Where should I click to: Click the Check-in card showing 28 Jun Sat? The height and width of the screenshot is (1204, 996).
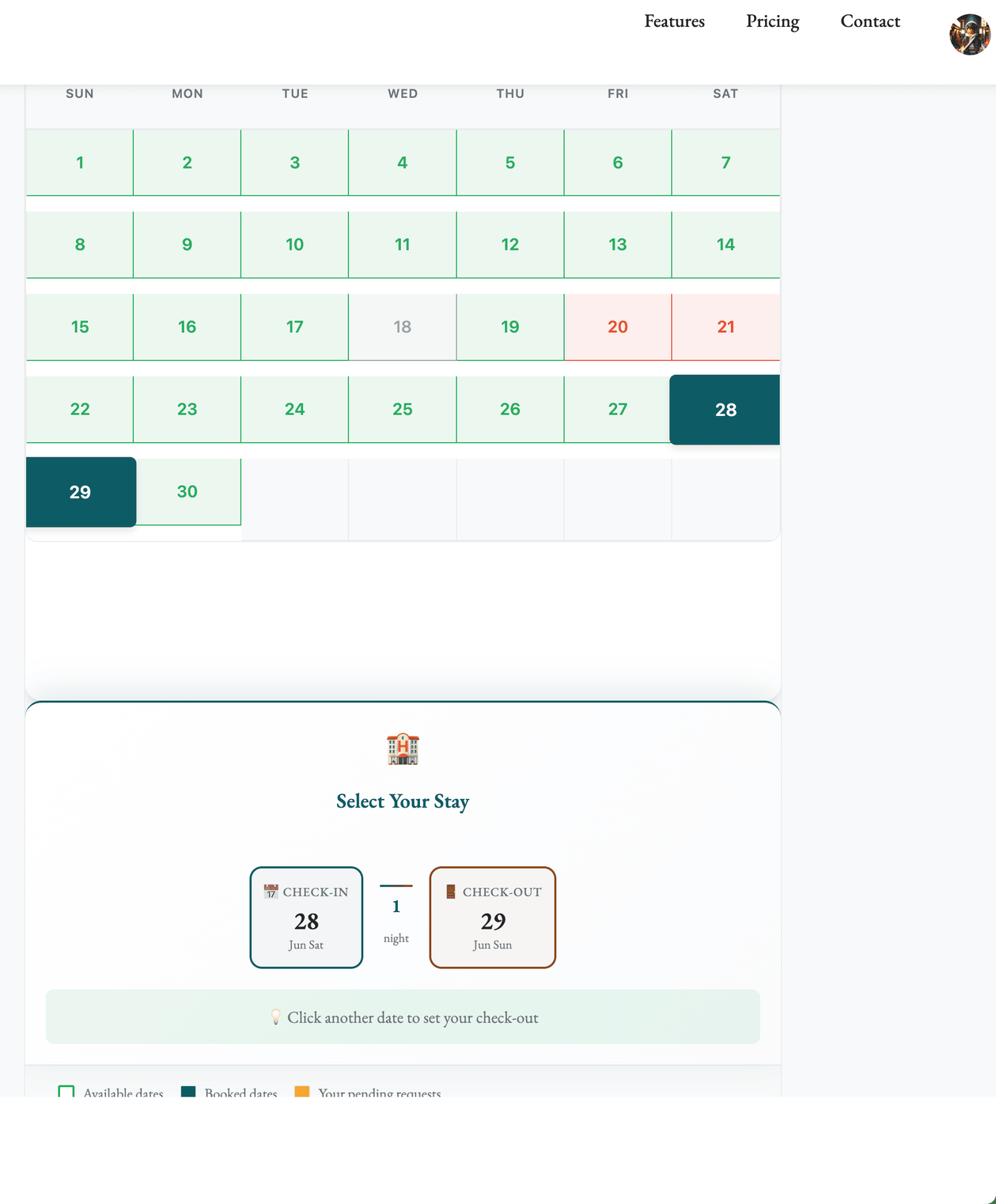point(306,918)
